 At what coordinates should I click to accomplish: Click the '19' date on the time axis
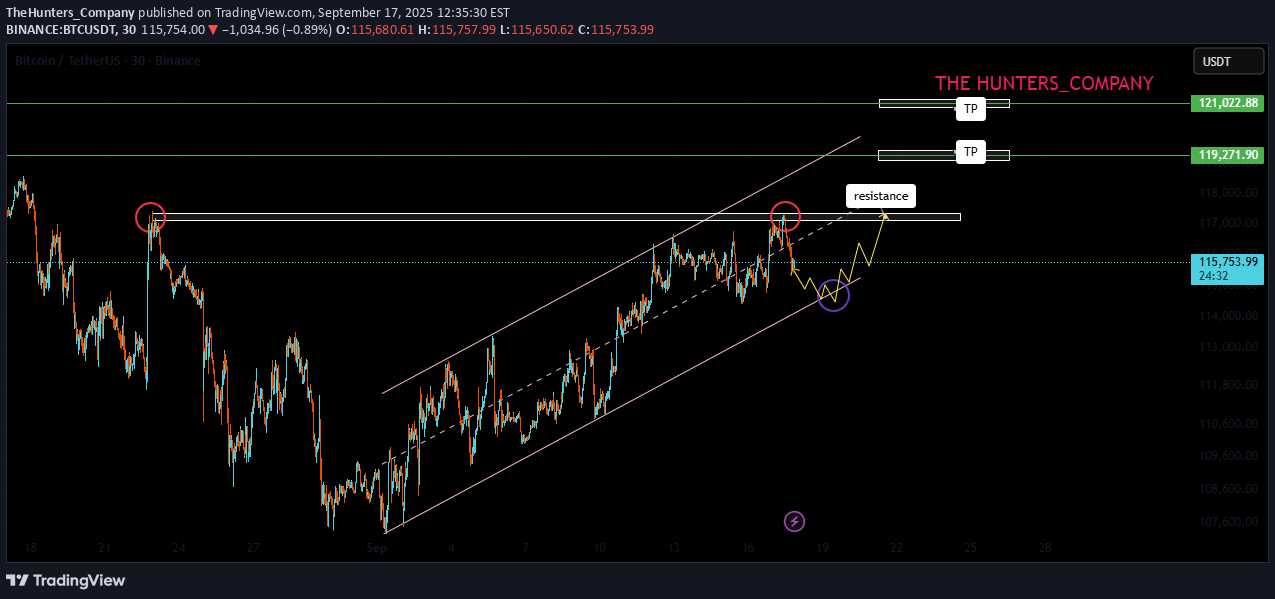(x=822, y=548)
